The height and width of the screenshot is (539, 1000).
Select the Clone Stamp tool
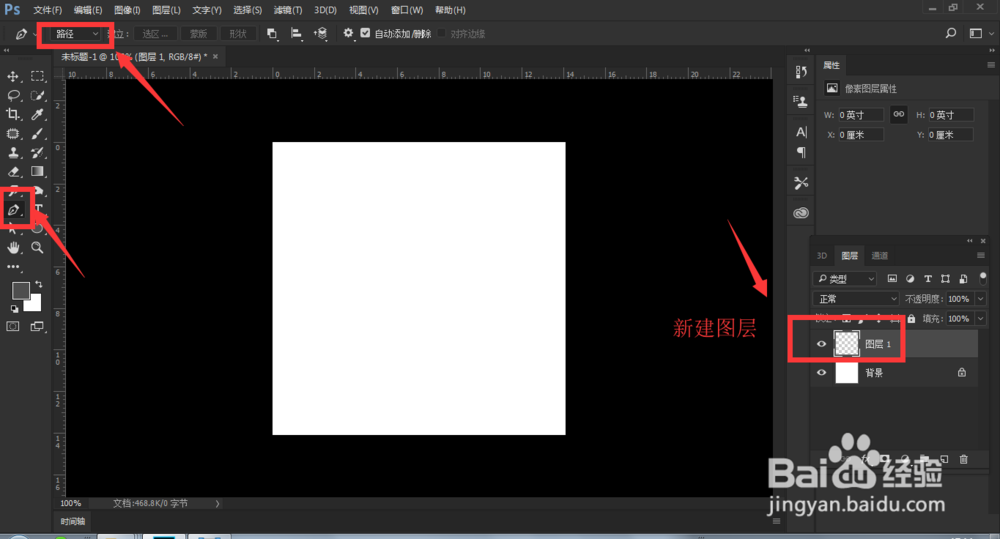point(13,153)
